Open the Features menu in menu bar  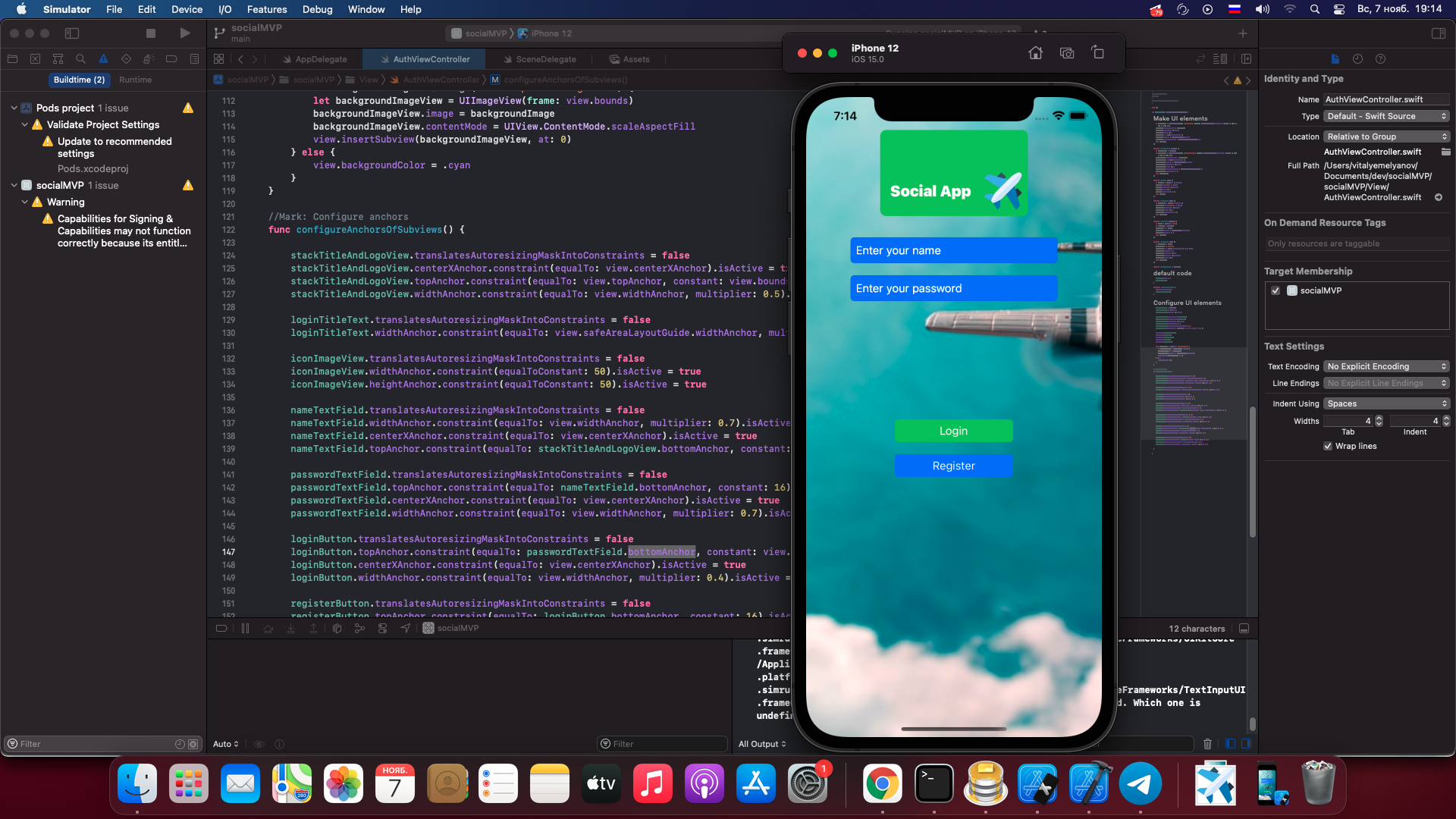[267, 9]
